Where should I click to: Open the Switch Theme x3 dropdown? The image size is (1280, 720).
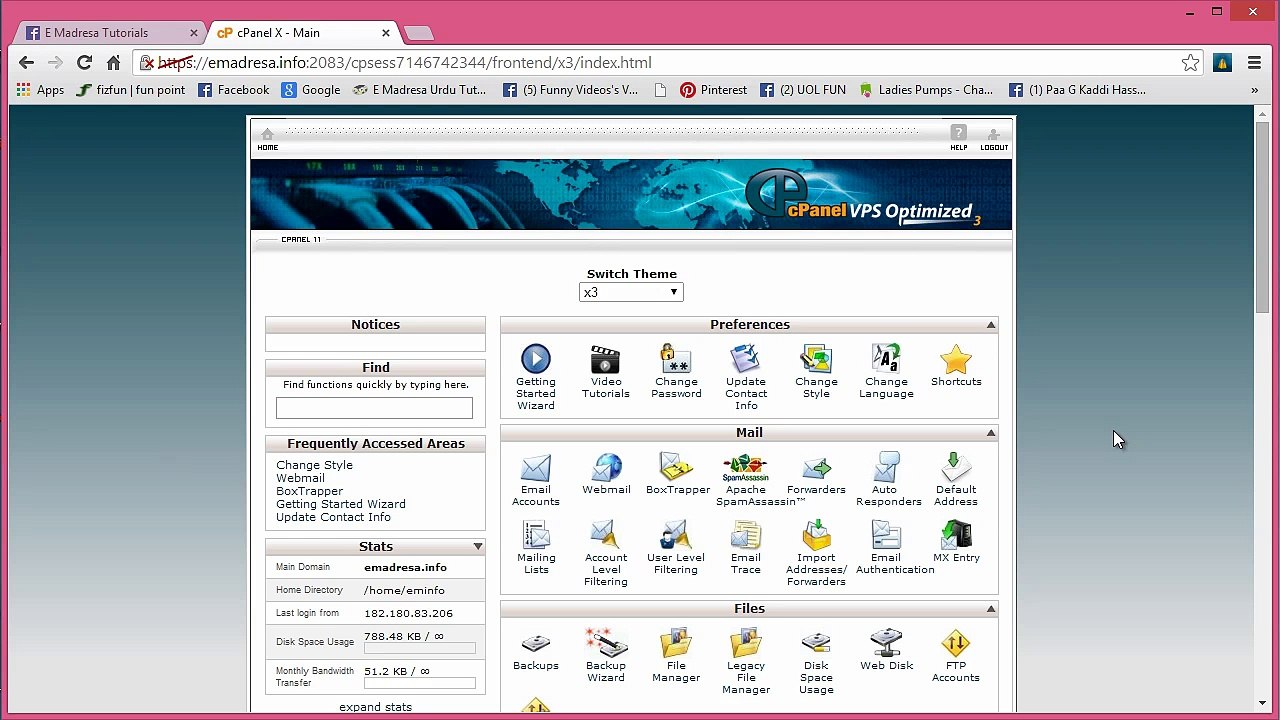click(631, 292)
